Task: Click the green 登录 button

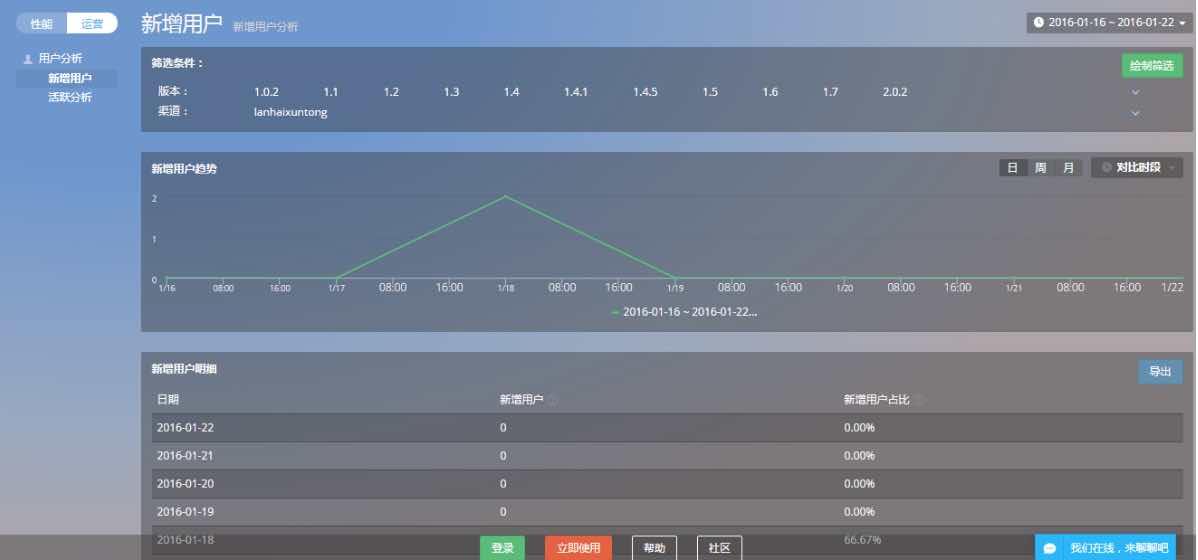Action: [502, 548]
